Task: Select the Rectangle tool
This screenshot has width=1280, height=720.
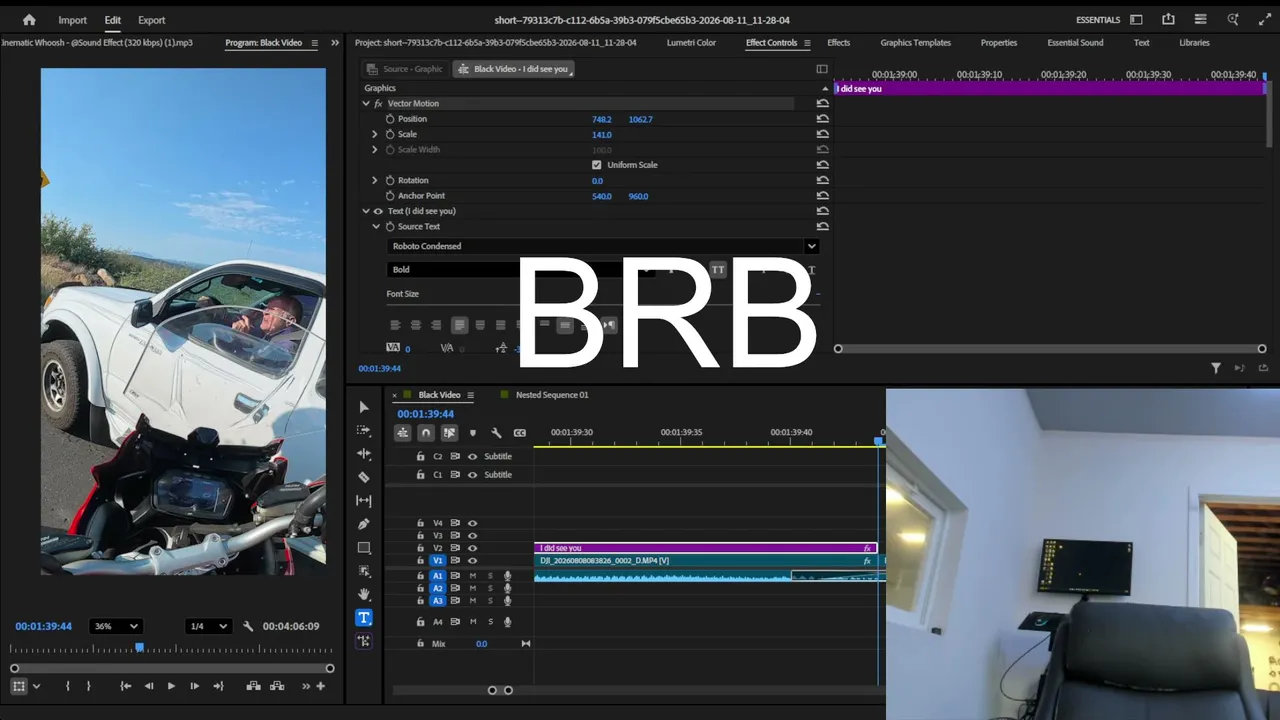Action: point(364,548)
